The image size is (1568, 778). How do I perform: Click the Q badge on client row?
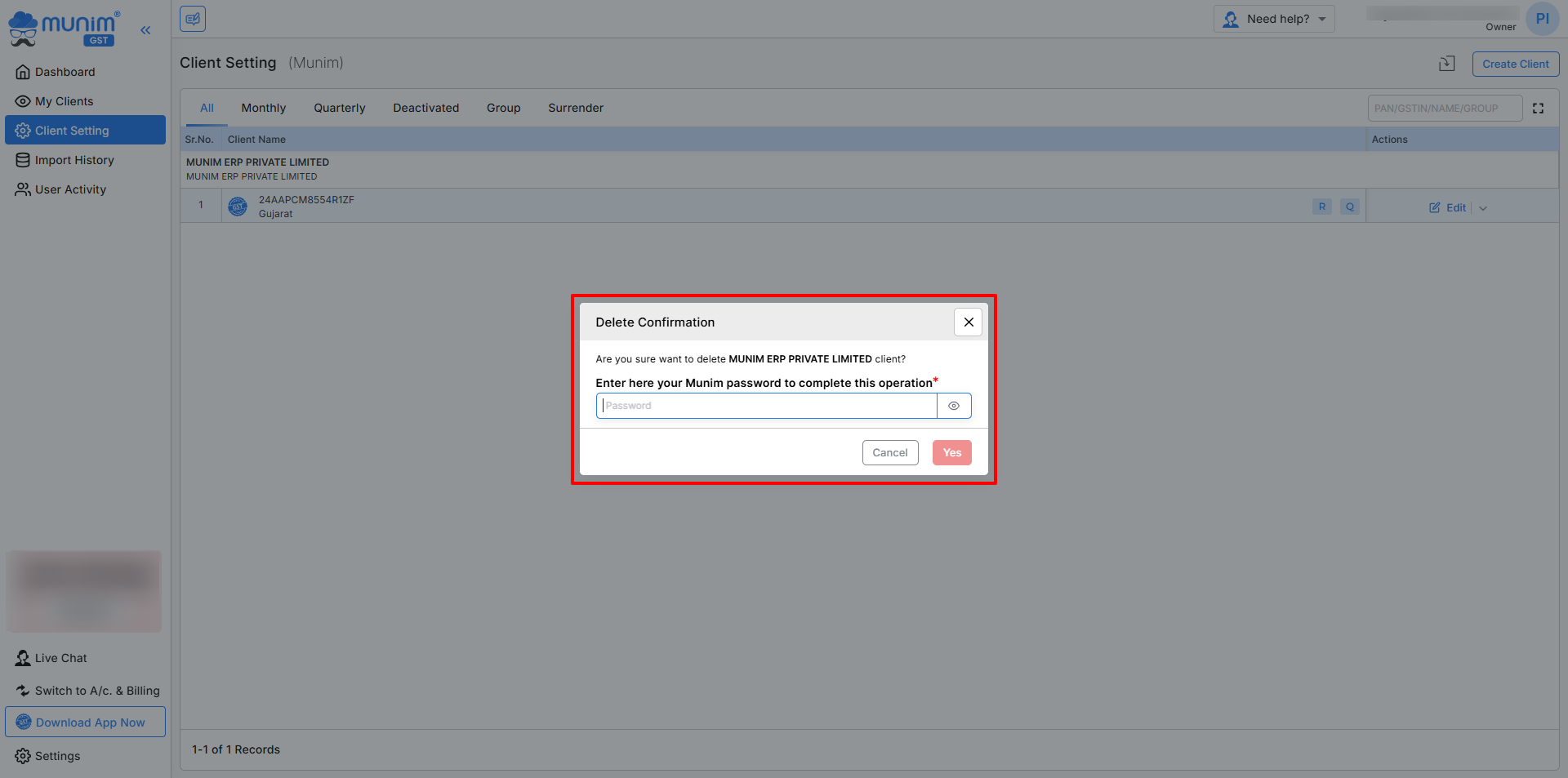coord(1349,207)
